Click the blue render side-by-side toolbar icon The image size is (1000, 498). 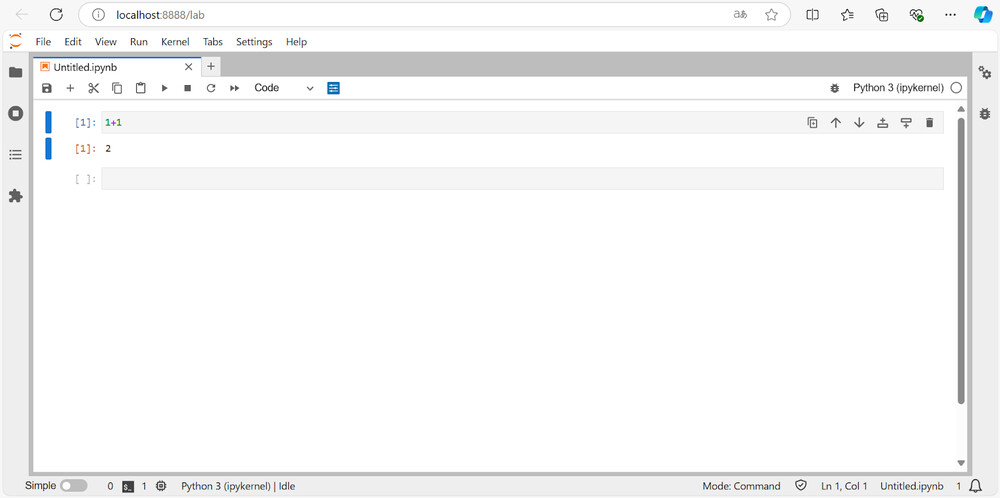(334, 88)
